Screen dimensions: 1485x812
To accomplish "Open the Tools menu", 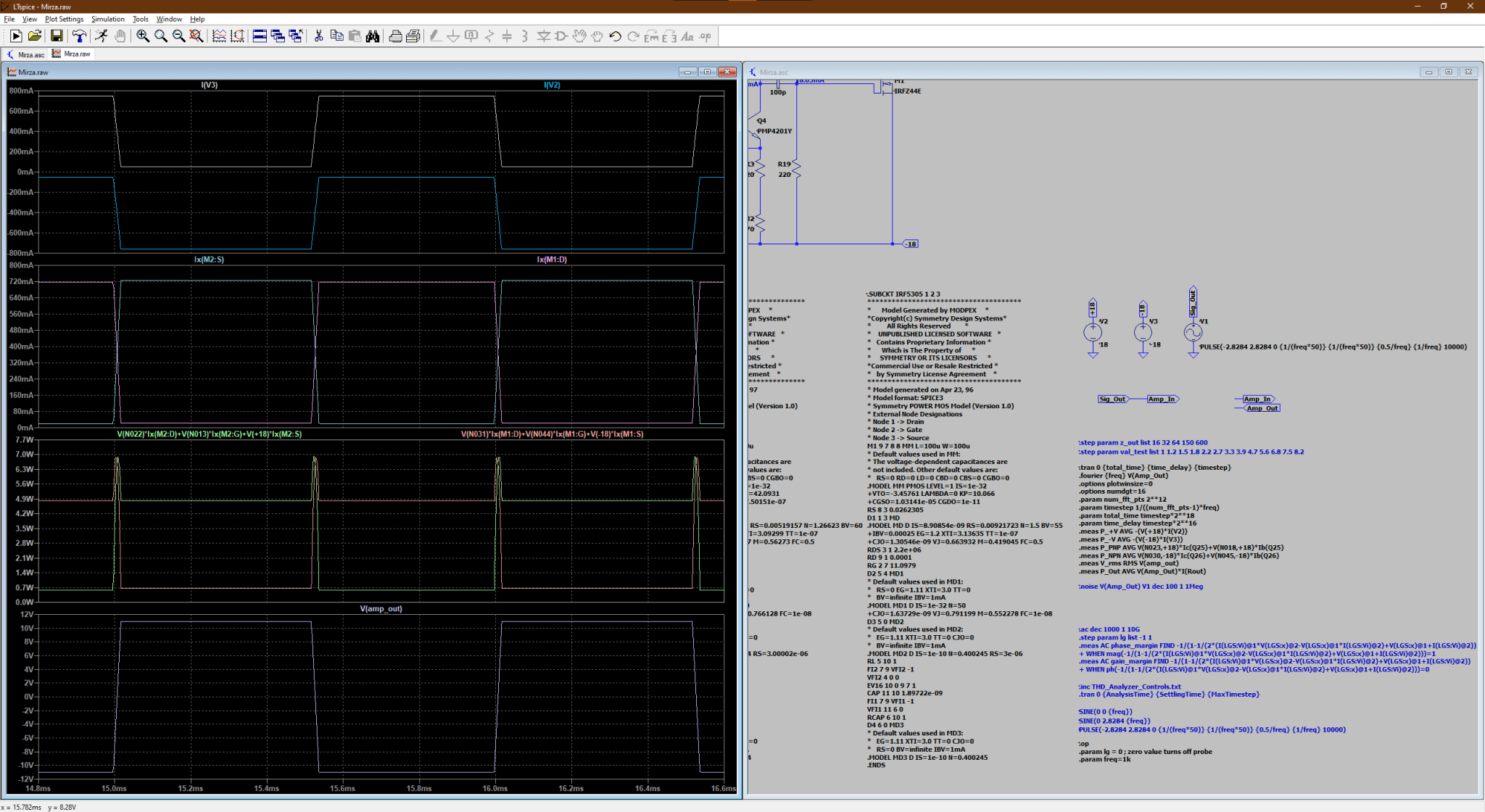I will tap(141, 19).
